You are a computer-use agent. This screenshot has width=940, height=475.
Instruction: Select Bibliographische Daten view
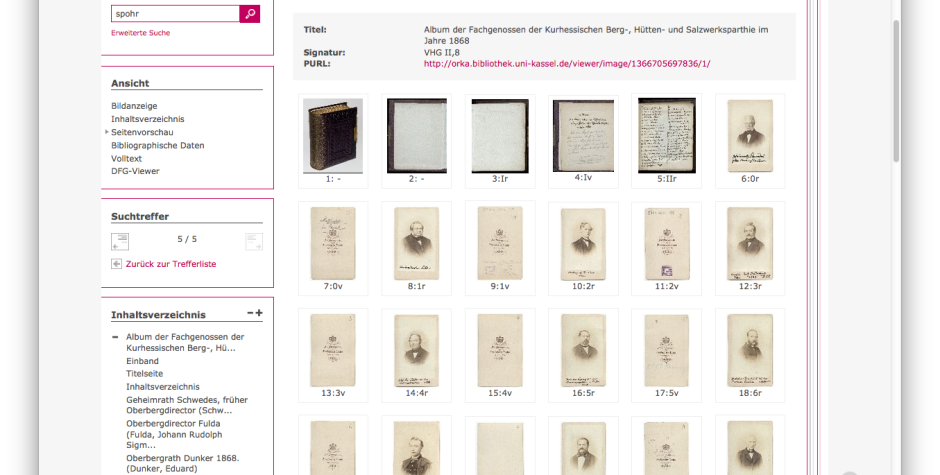[158, 145]
